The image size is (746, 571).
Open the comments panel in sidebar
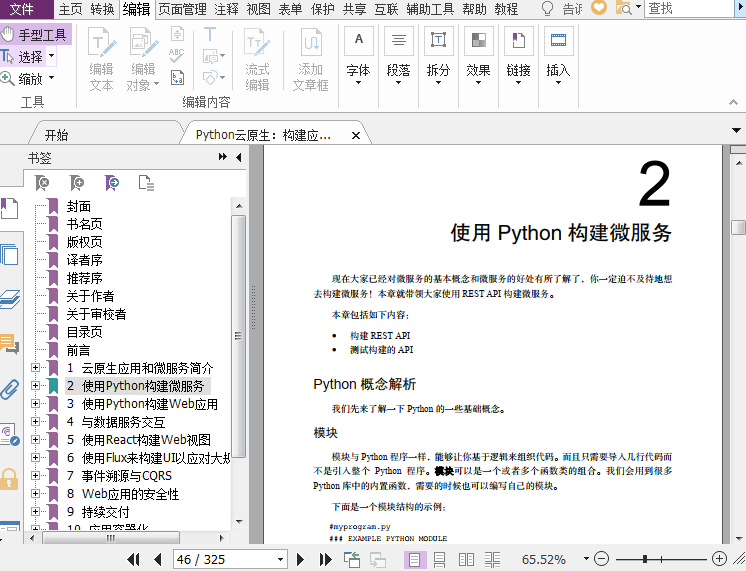[10, 344]
